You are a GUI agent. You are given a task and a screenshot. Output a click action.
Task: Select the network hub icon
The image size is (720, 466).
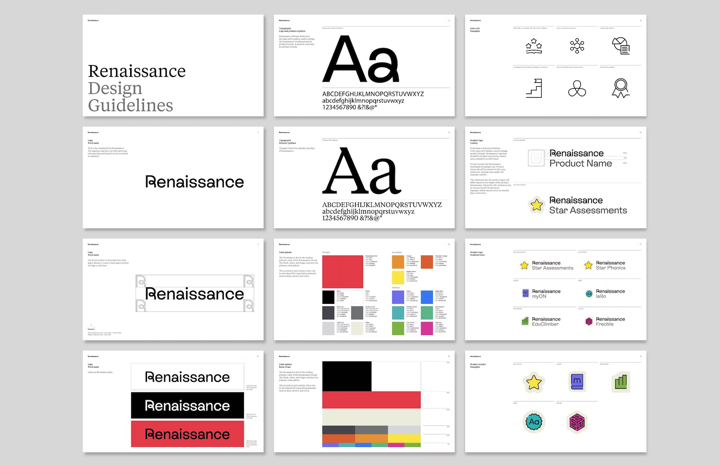[577, 46]
